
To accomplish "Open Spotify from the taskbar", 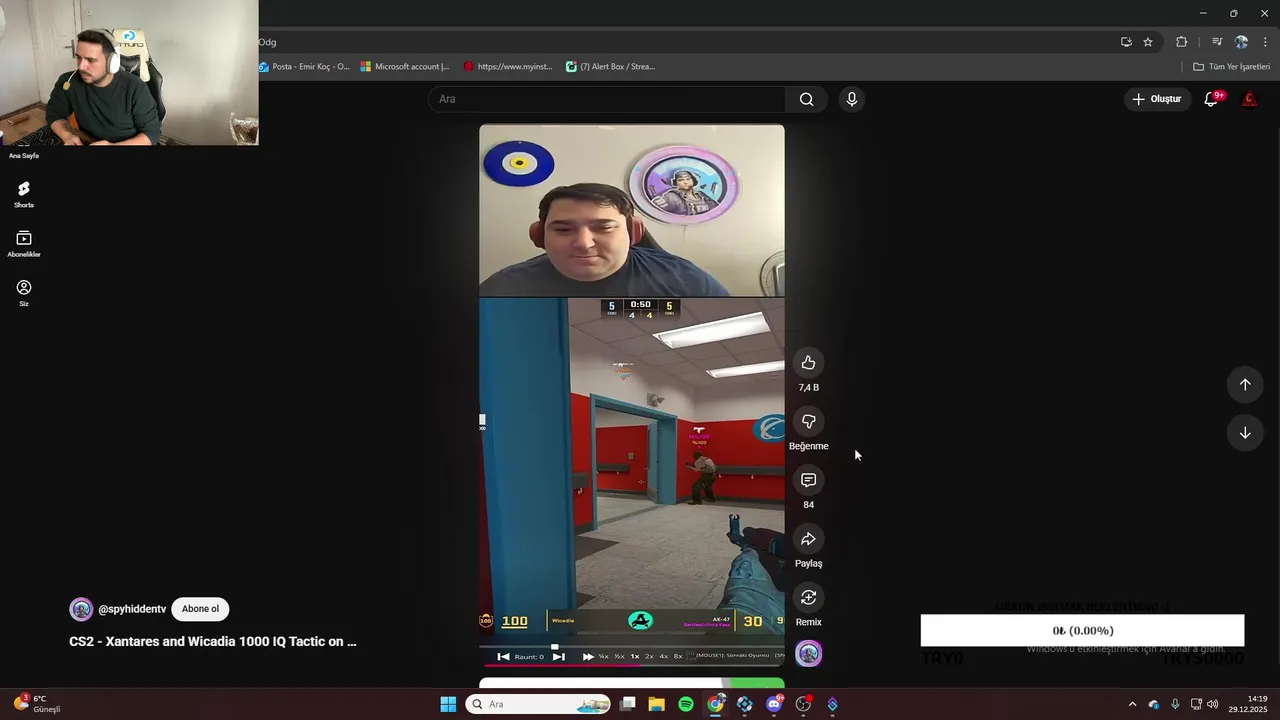I will (x=686, y=705).
